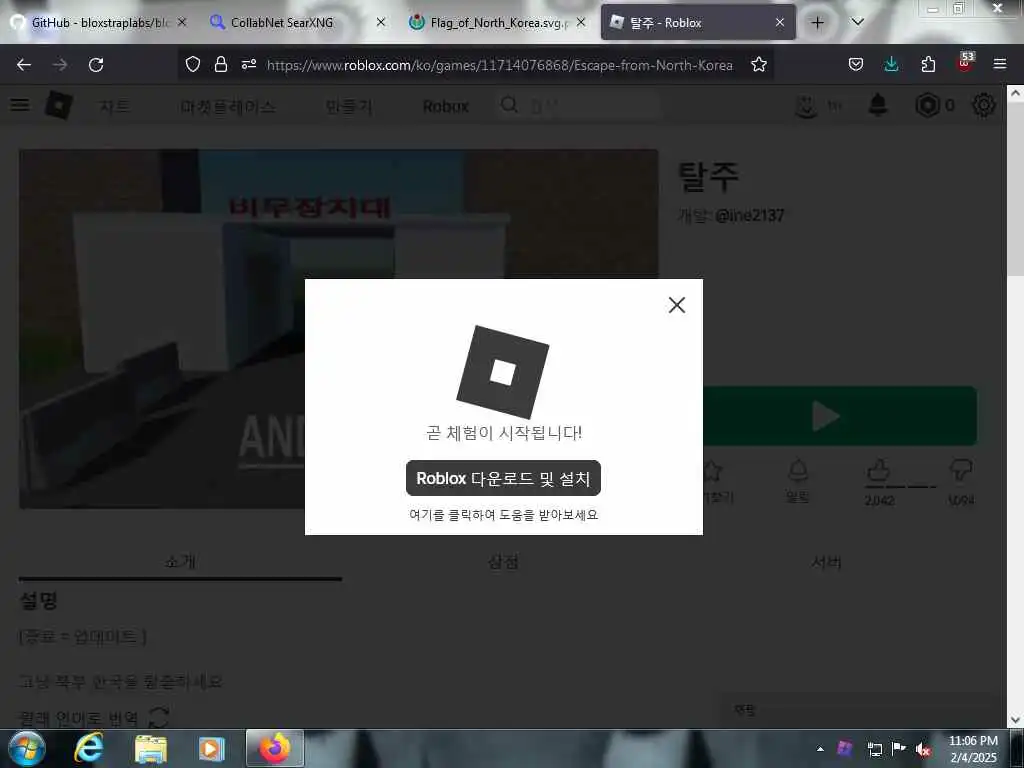This screenshot has height=768, width=1024.
Task: Switch to GitHub bloxstraplabs tab
Action: pyautogui.click(x=99, y=22)
